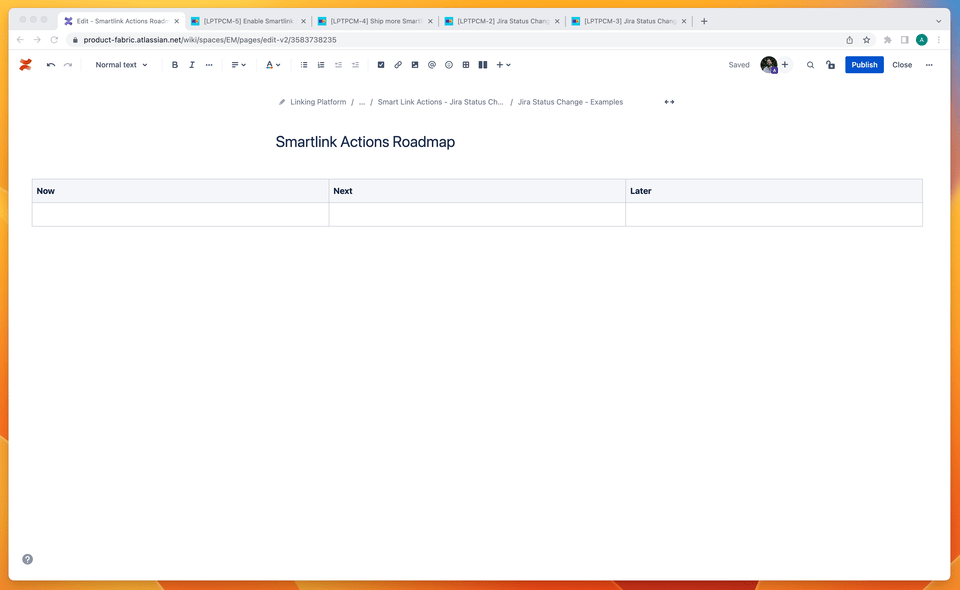Click the Next table header cell
Screen dimensions: 960x590
[x=477, y=191]
